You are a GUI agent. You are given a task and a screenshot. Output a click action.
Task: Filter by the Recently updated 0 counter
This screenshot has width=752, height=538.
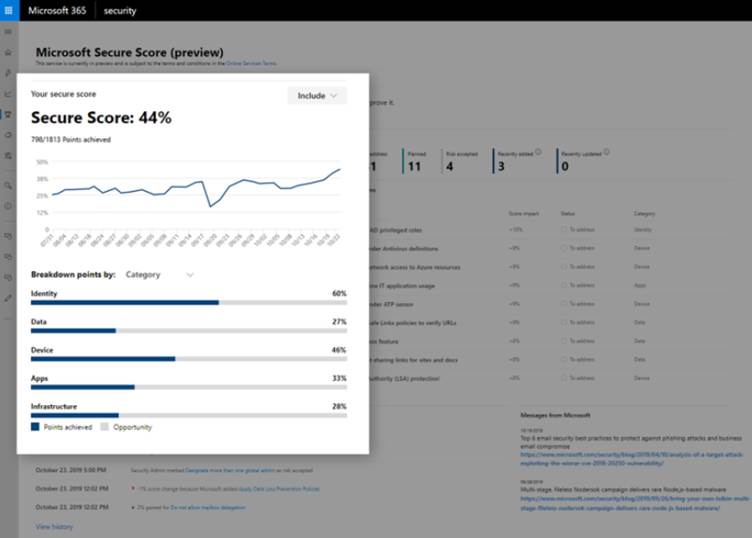coord(583,161)
